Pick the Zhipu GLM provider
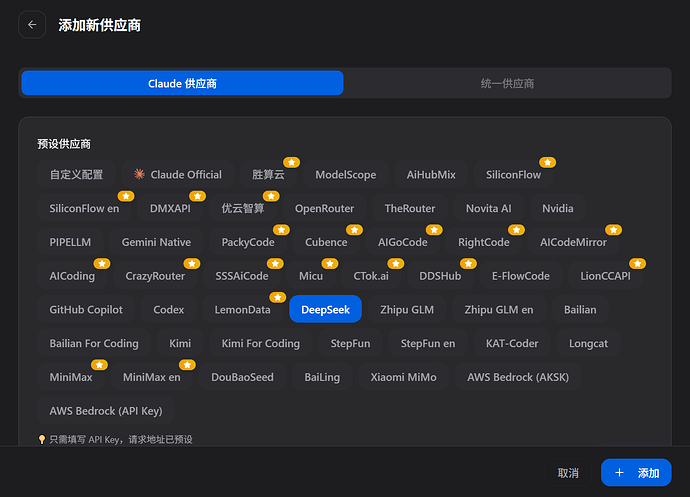Image resolution: width=690 pixels, height=497 pixels. [x=407, y=309]
